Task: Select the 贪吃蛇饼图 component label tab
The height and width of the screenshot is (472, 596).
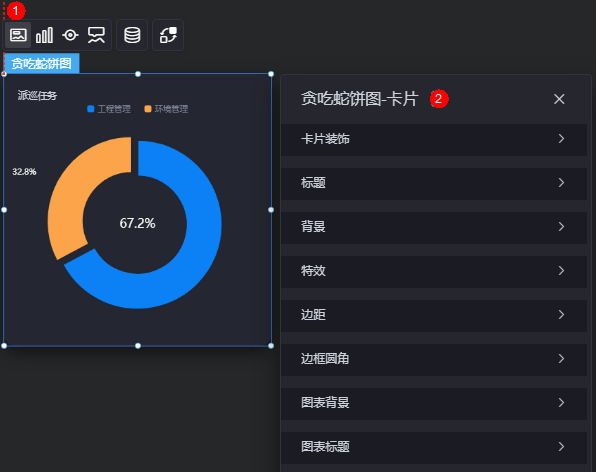Action: point(41,63)
